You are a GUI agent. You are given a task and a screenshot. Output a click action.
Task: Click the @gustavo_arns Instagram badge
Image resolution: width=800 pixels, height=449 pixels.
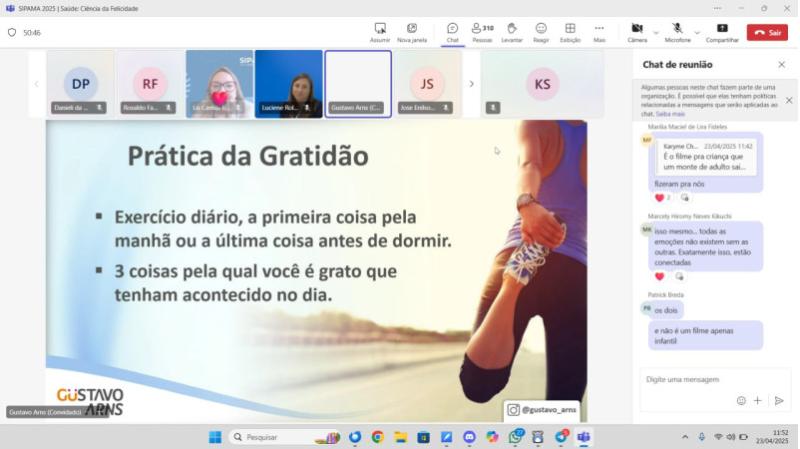(x=542, y=410)
